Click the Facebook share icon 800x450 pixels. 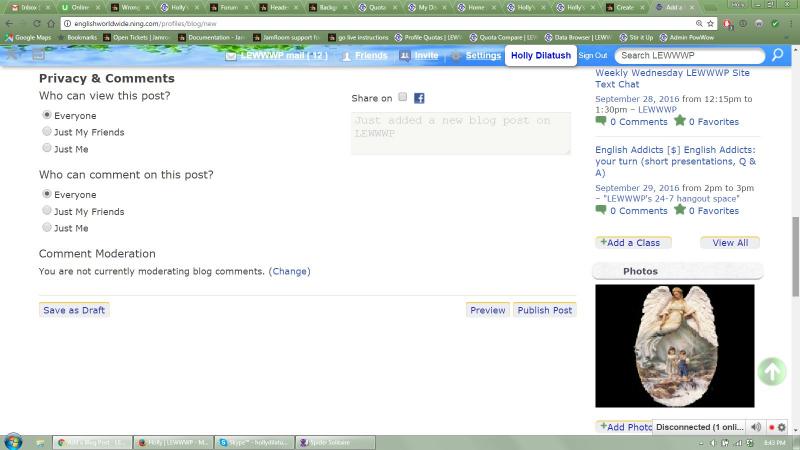click(419, 98)
